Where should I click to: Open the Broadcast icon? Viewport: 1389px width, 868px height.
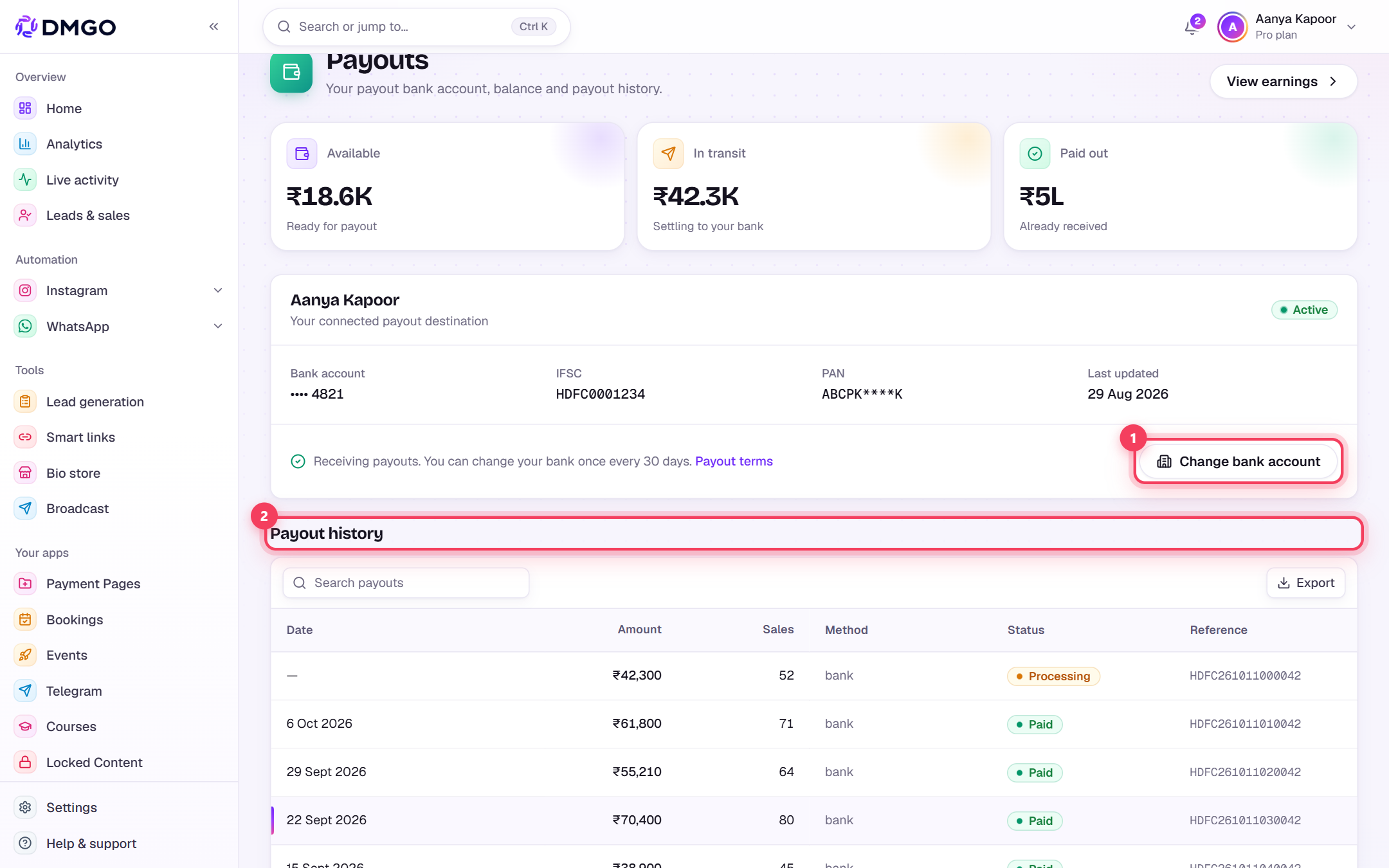point(25,509)
